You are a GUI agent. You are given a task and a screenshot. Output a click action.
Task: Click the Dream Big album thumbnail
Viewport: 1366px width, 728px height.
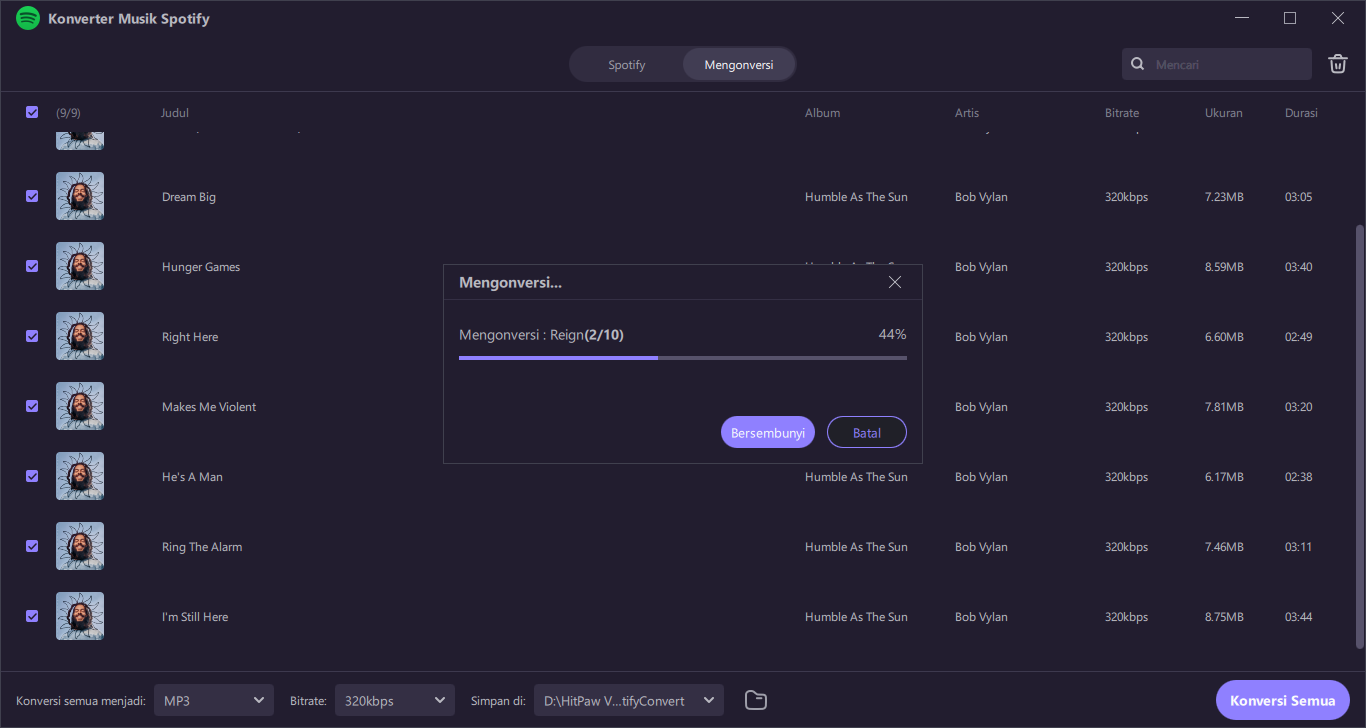(80, 196)
